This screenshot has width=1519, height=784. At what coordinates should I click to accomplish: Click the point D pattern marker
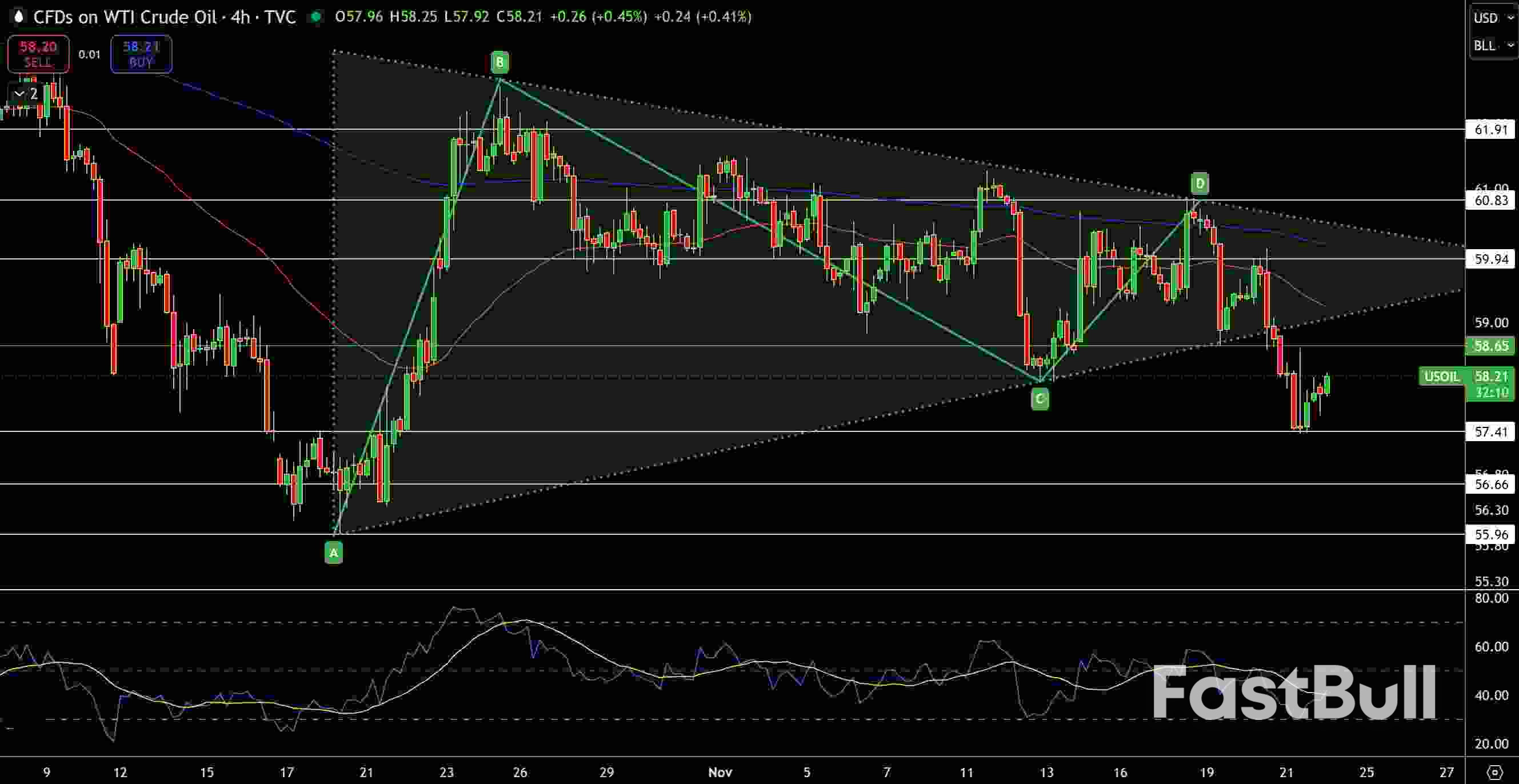[x=1200, y=184]
